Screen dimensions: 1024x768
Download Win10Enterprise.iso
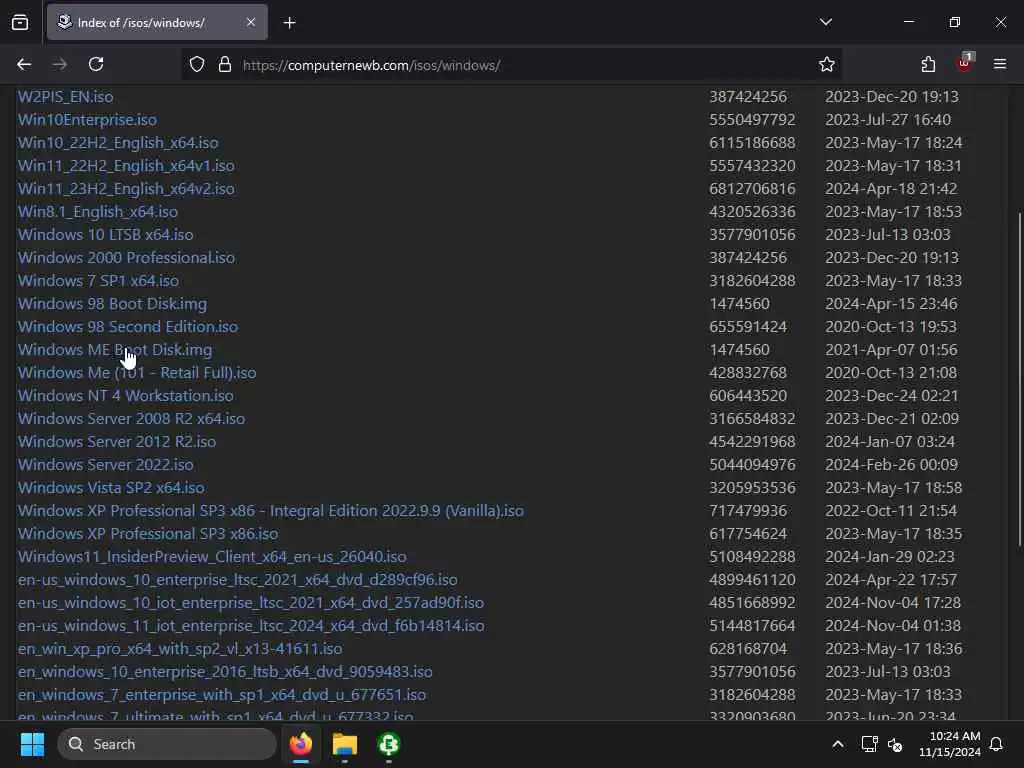pyautogui.click(x=87, y=120)
